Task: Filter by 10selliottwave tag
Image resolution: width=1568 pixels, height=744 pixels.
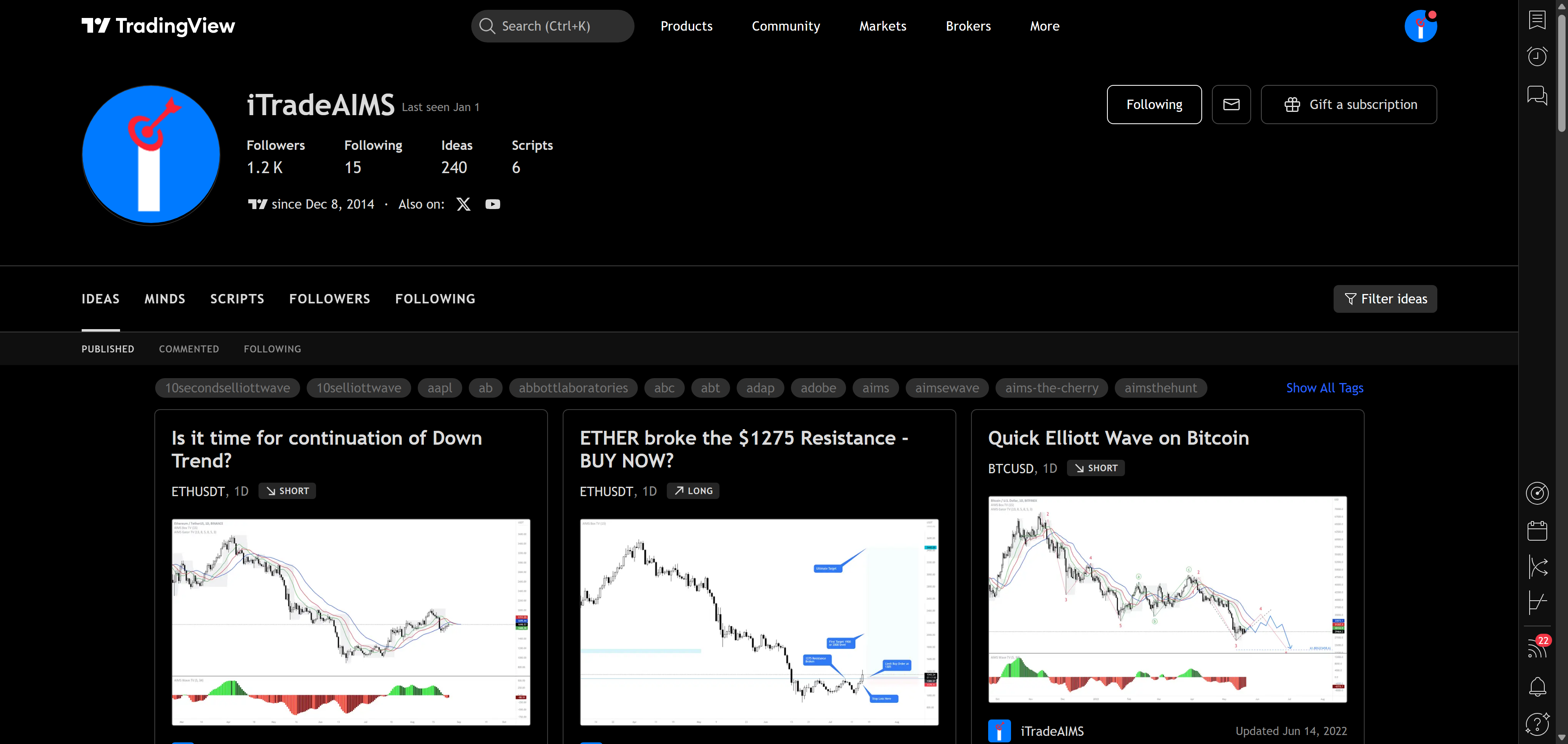Action: 359,388
